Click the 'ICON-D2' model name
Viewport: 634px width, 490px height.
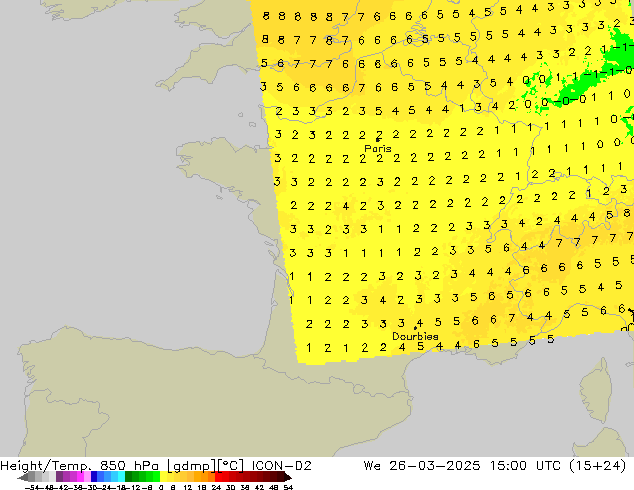click(281, 466)
